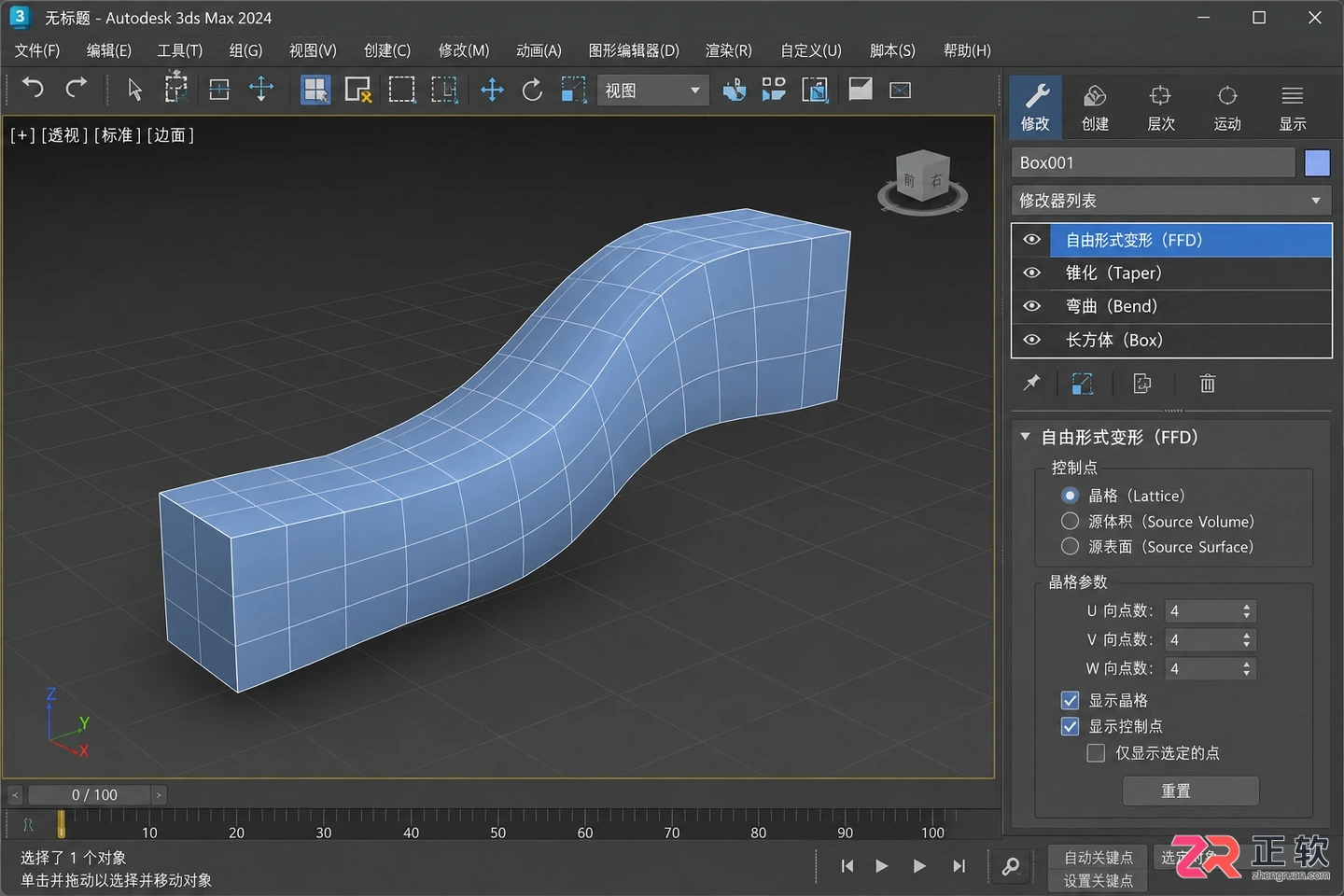Open the 修改器列表 dropdown
Viewport: 1344px width, 896px height.
click(x=1171, y=201)
